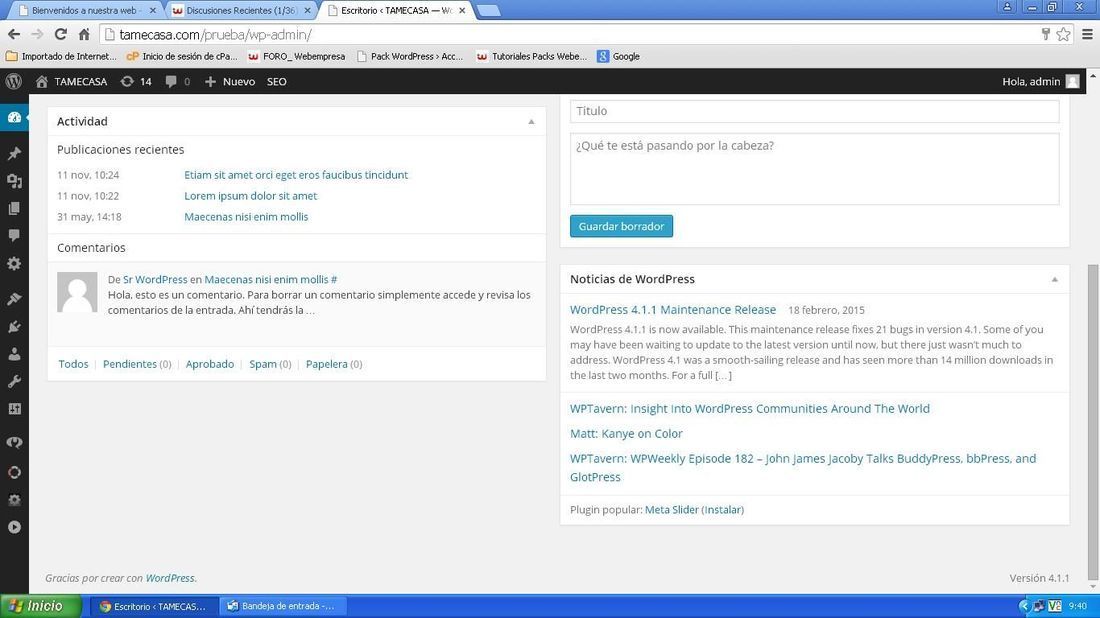The image size is (1100, 618).
Task: Open the 'Inicio de sesión de cPa...' bookmark
Action: [182, 56]
